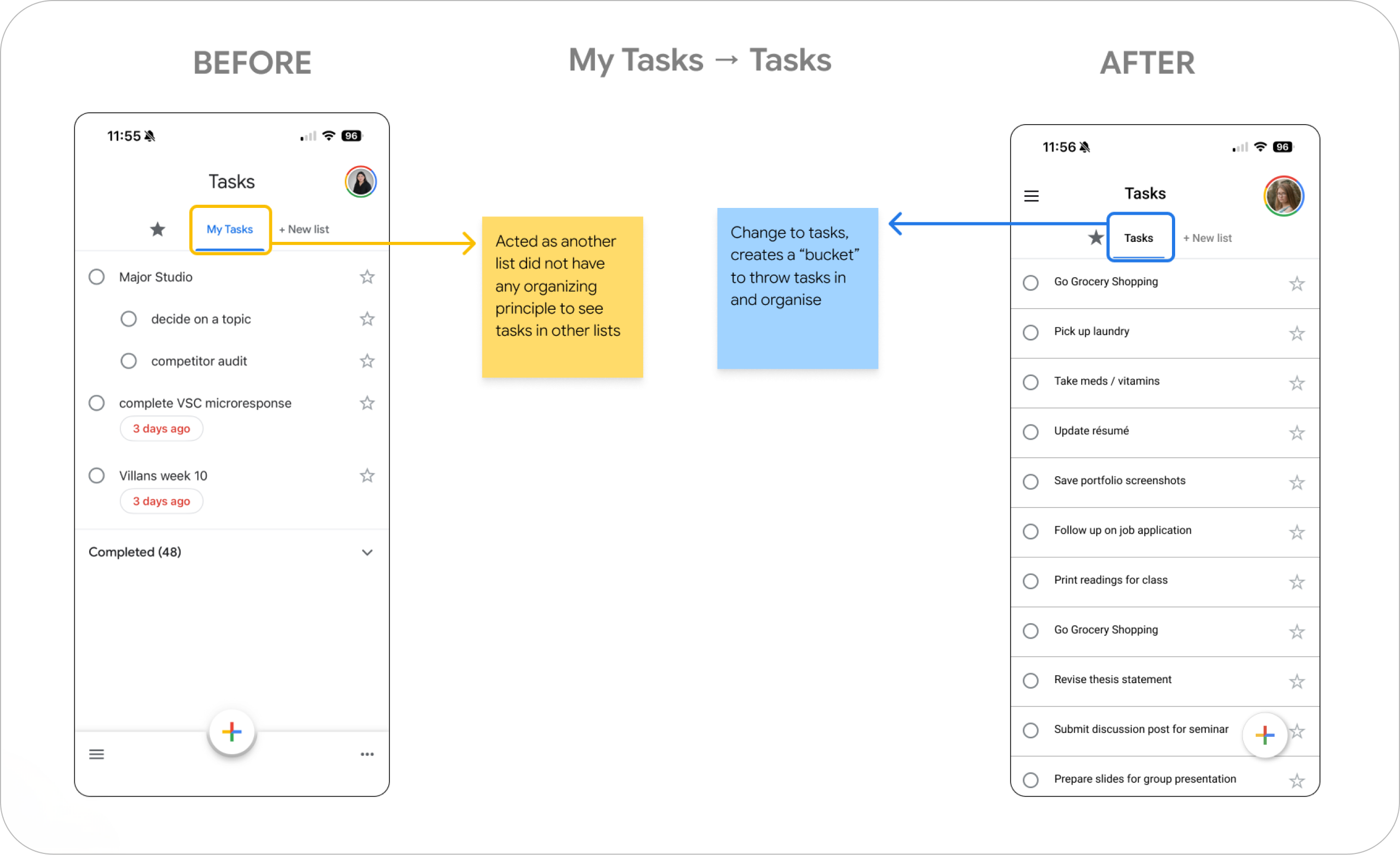1400x855 pixels.
Task: Open hamburger menu in AFTER phone header
Action: (1031, 196)
